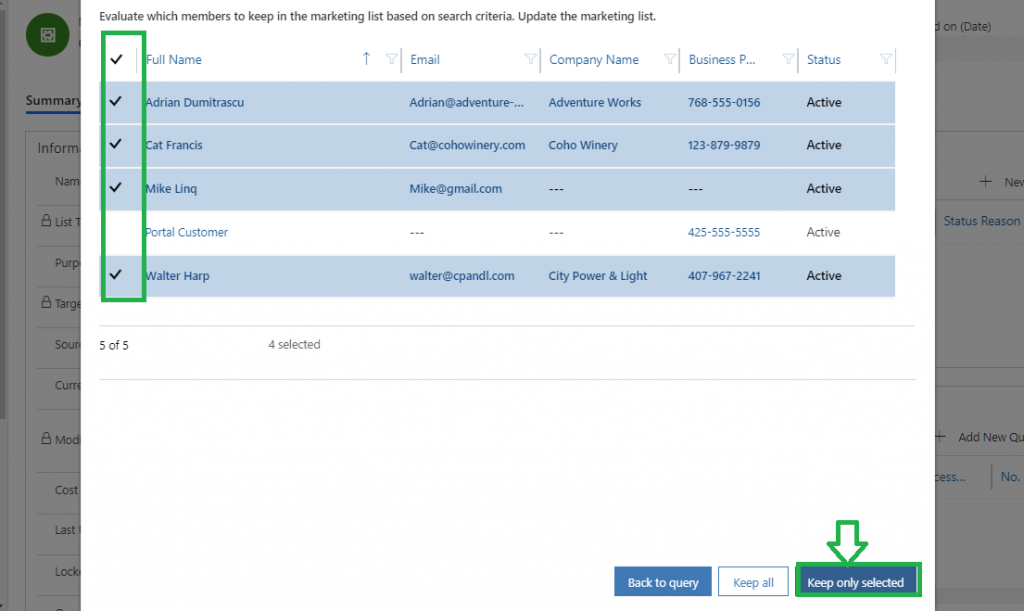Click the plus icon next to New
1024x611 pixels.
click(x=984, y=181)
